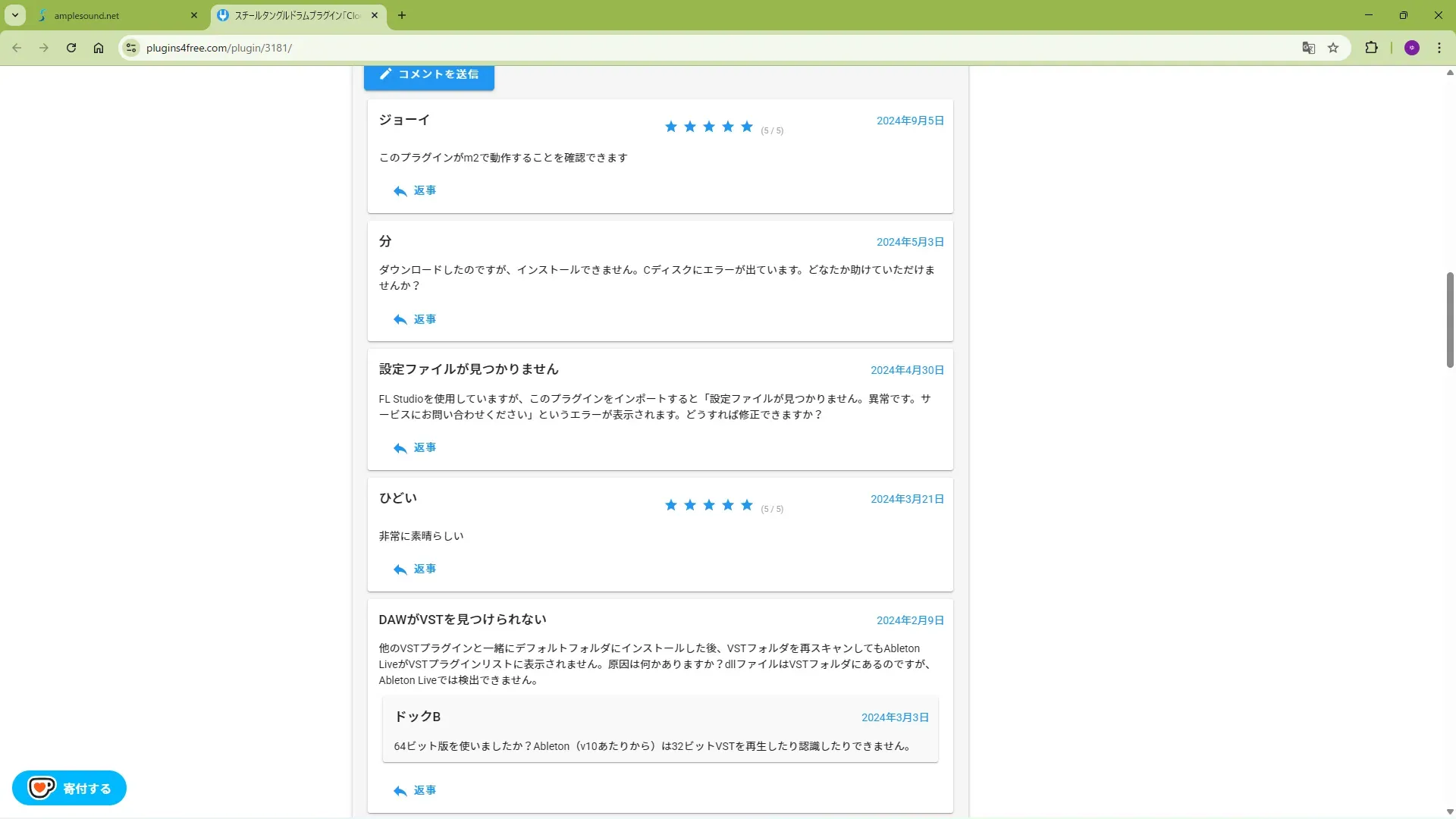Click the コメントを送信 button

(429, 74)
